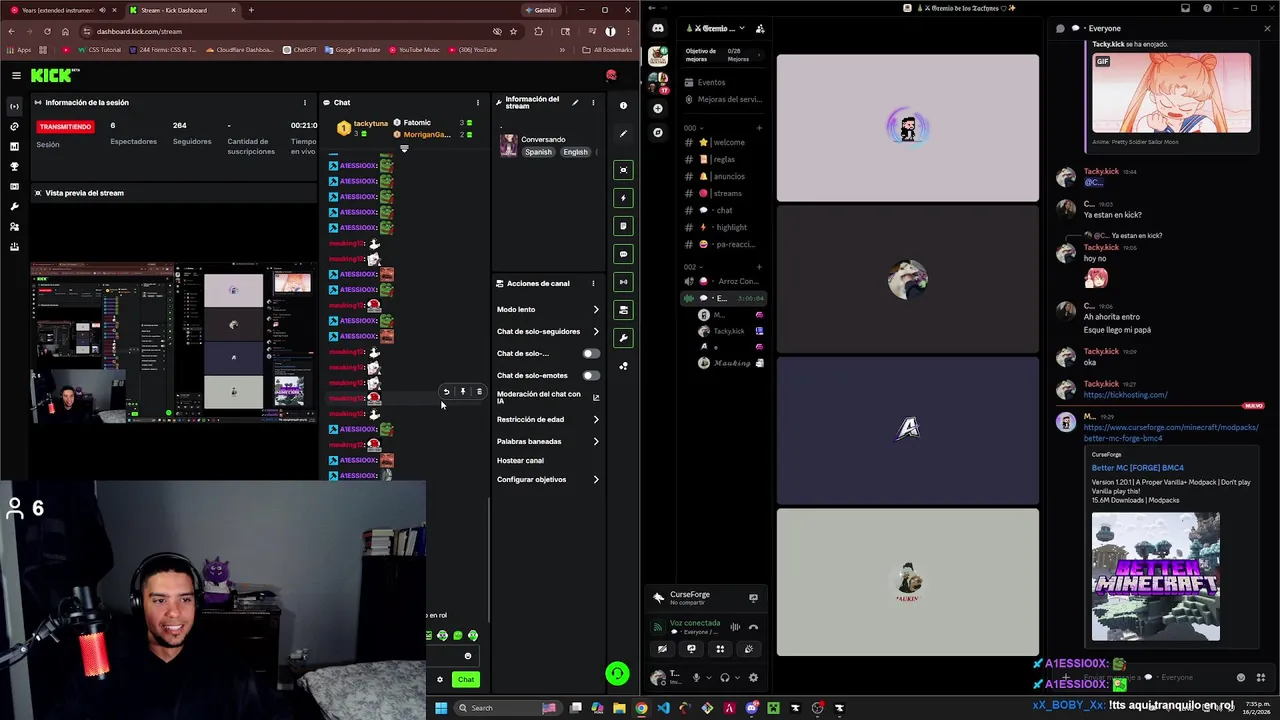Viewport: 1280px width, 720px height.
Task: Open the Discord server name dropdown
Action: [x=716, y=28]
